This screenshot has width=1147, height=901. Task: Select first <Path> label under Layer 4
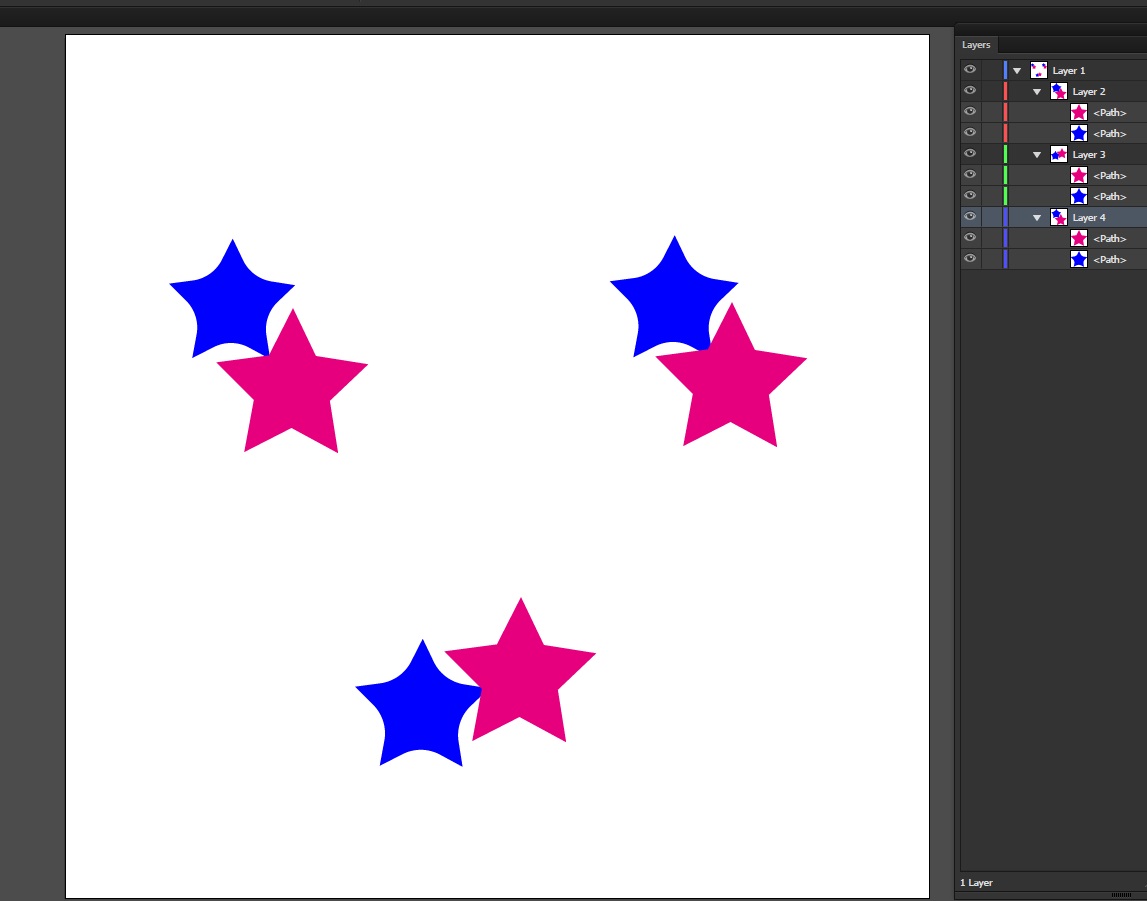pos(1110,238)
